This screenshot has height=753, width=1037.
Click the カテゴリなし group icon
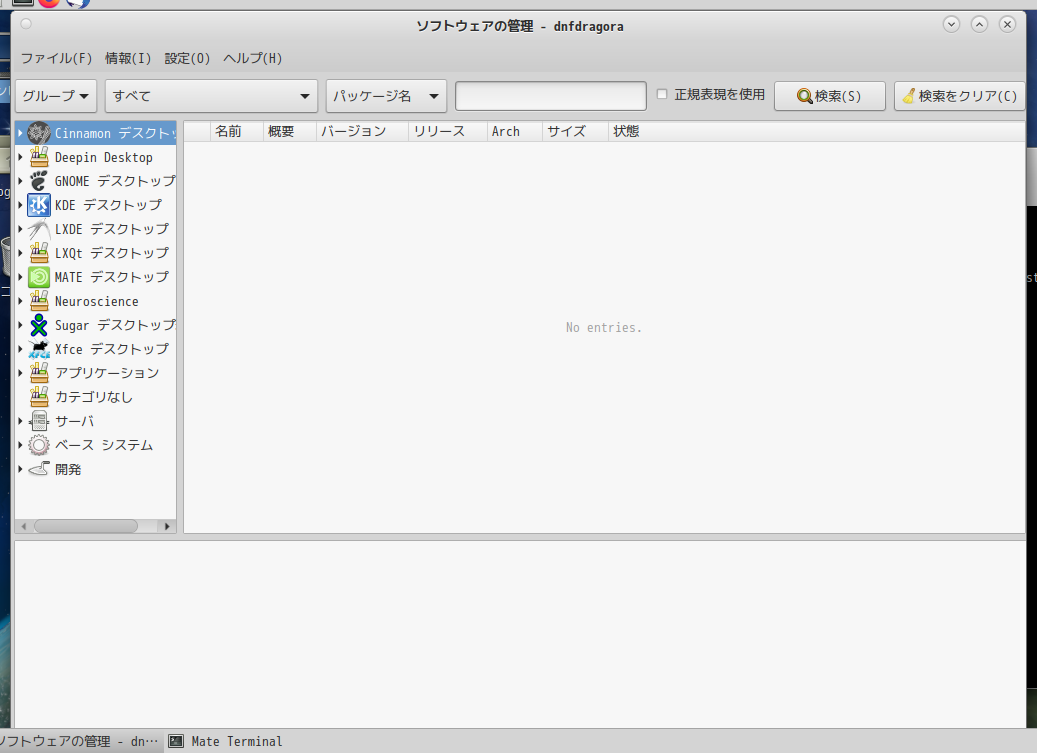coord(39,397)
